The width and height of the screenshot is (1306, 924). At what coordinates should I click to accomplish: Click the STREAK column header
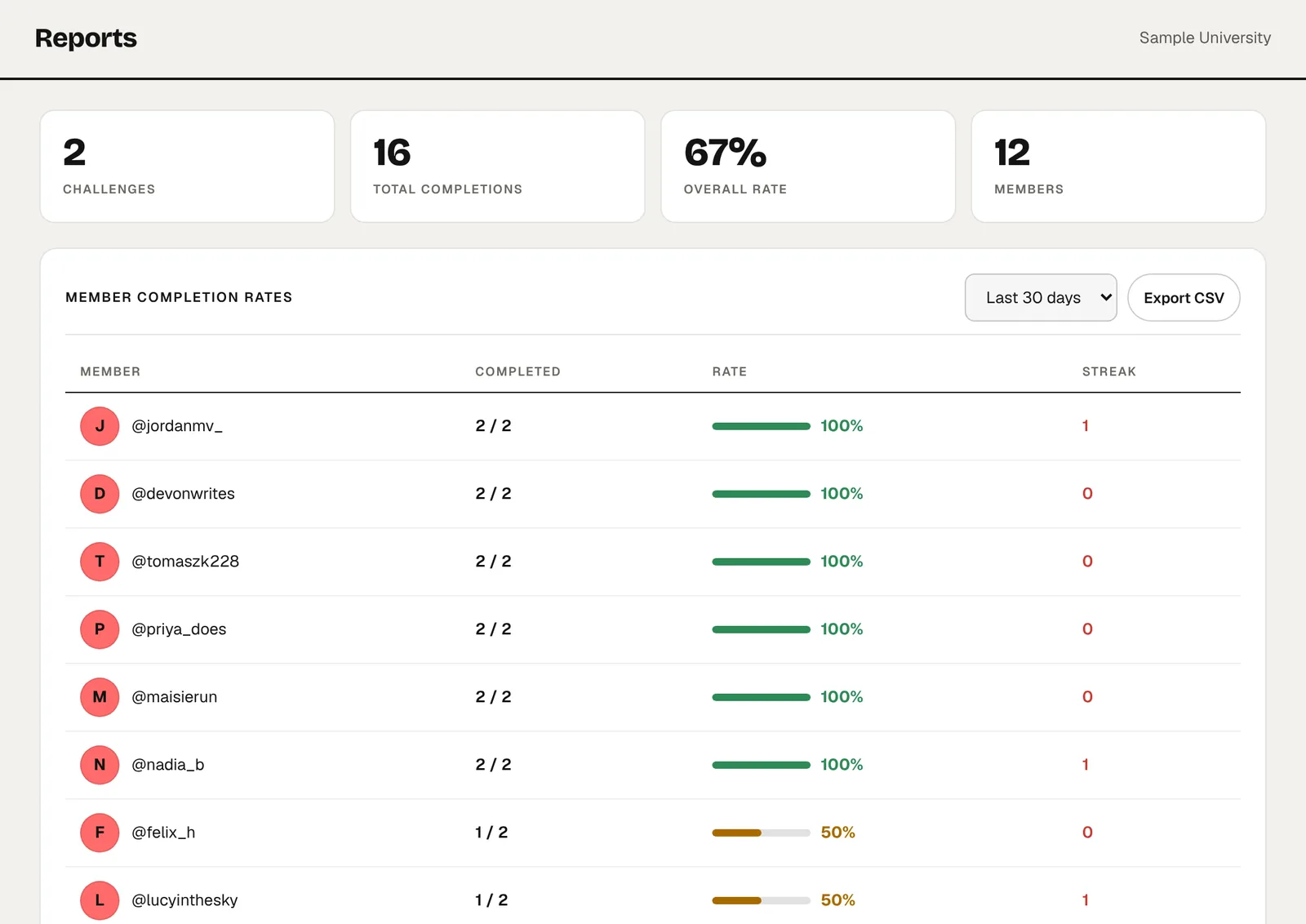1108,371
